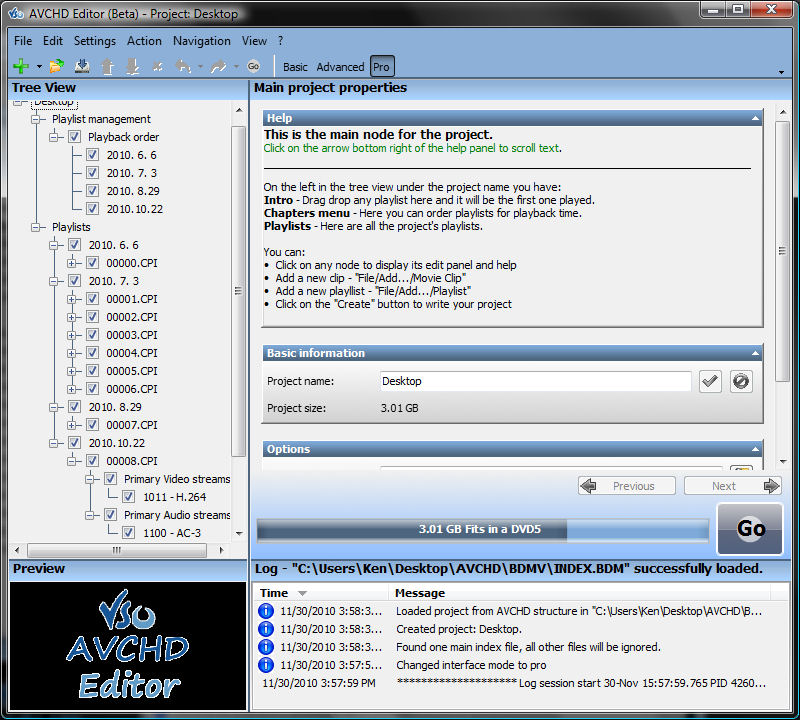Toggle Primary Video streams checkbox
This screenshot has width=800, height=720.
click(110, 479)
